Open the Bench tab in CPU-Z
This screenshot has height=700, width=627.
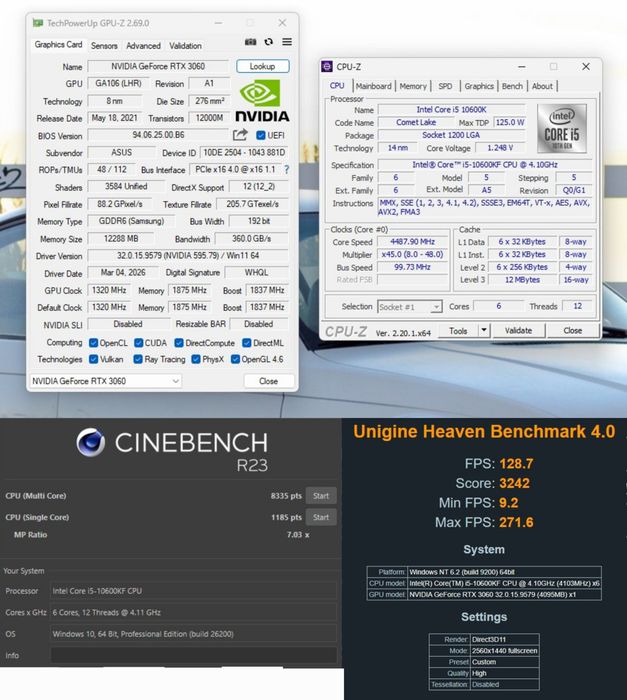(512, 86)
